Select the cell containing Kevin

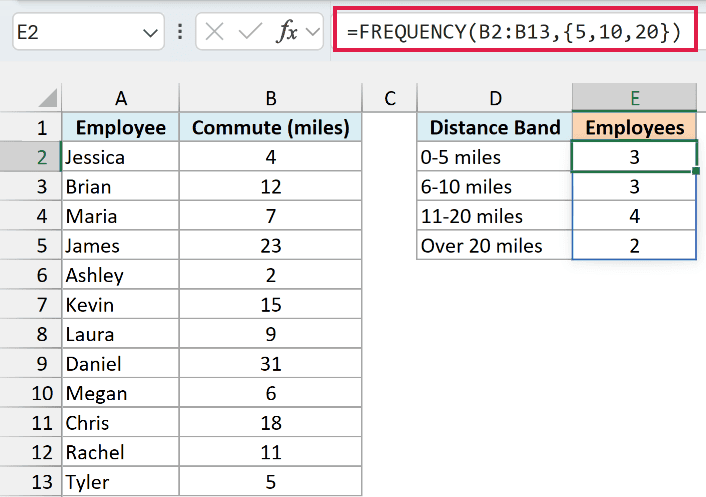pos(120,305)
